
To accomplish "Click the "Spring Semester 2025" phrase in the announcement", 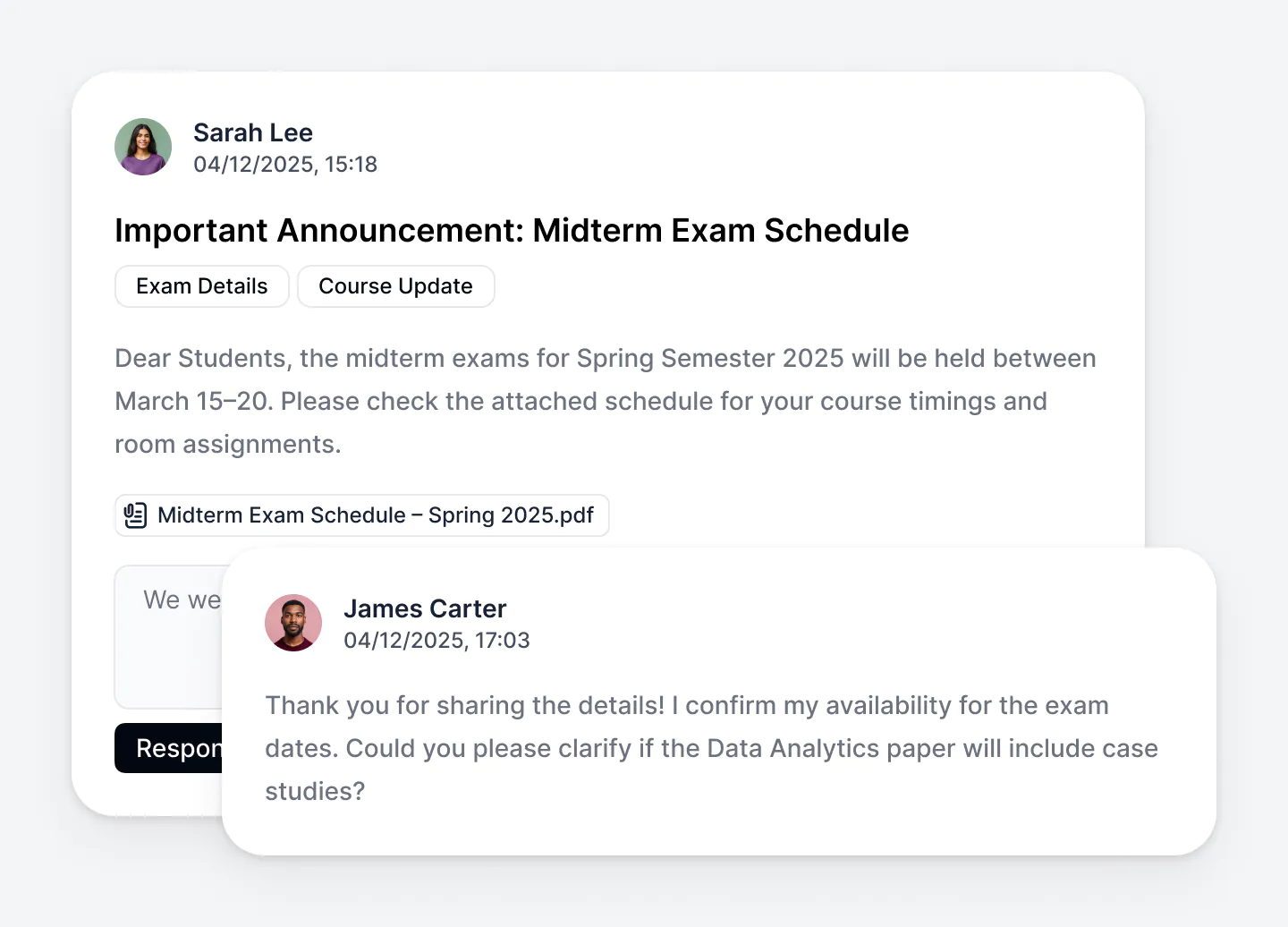I will 709,358.
